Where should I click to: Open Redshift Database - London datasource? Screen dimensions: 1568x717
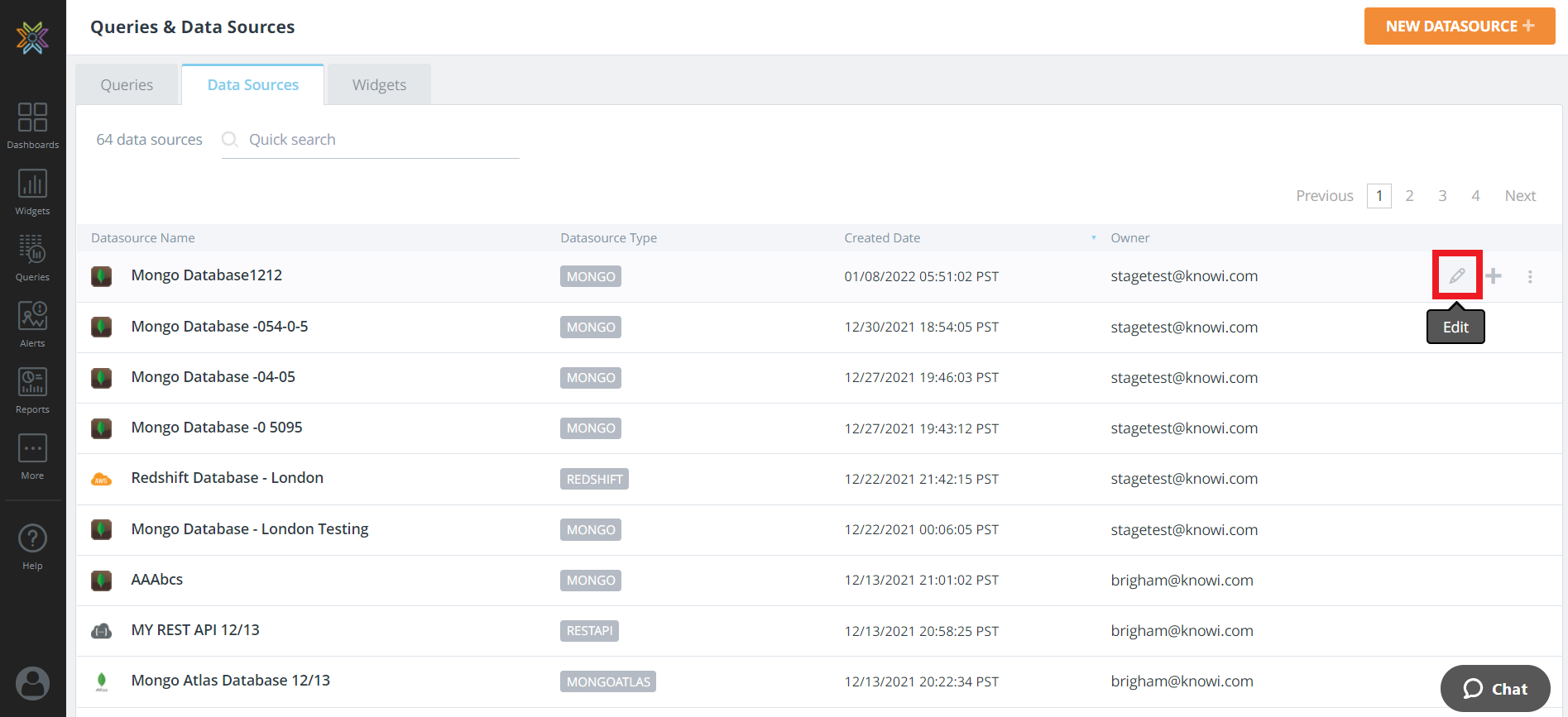pos(227,478)
